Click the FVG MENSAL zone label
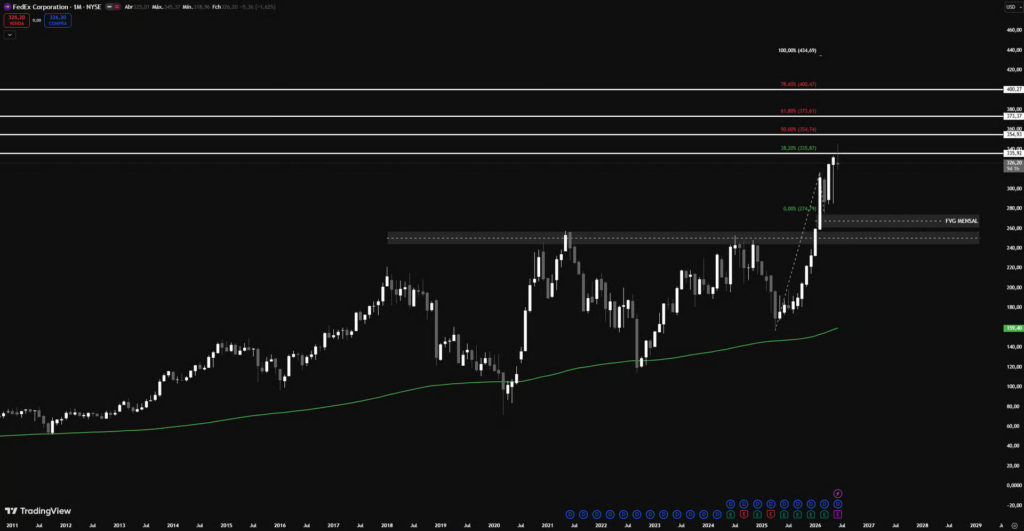This screenshot has height=531, width=1024. (x=961, y=221)
